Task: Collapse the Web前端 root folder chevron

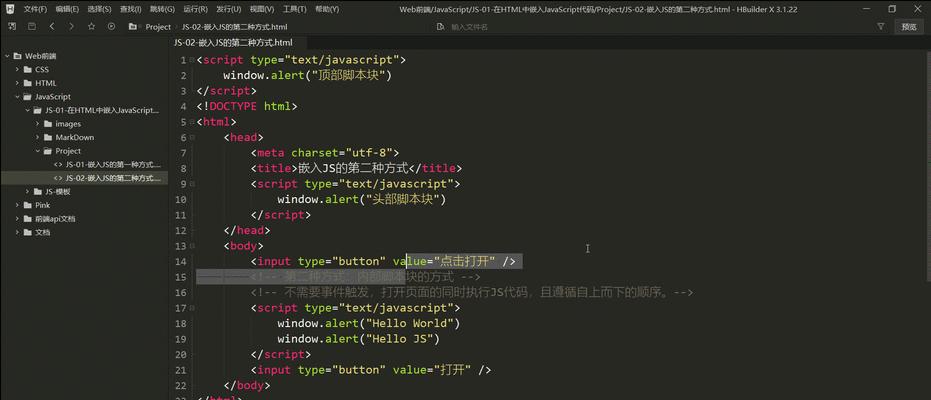Action: (7, 56)
